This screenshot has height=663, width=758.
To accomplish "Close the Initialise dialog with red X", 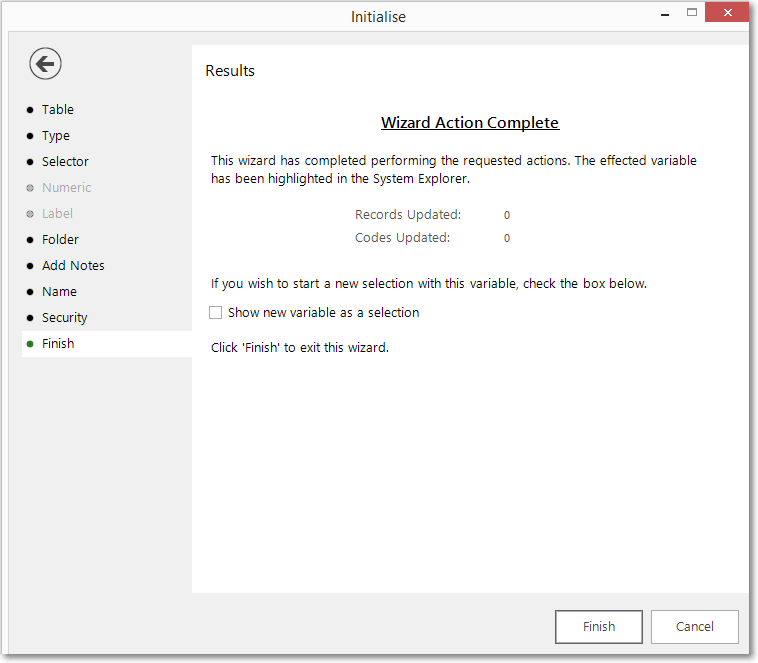I will click(727, 13).
